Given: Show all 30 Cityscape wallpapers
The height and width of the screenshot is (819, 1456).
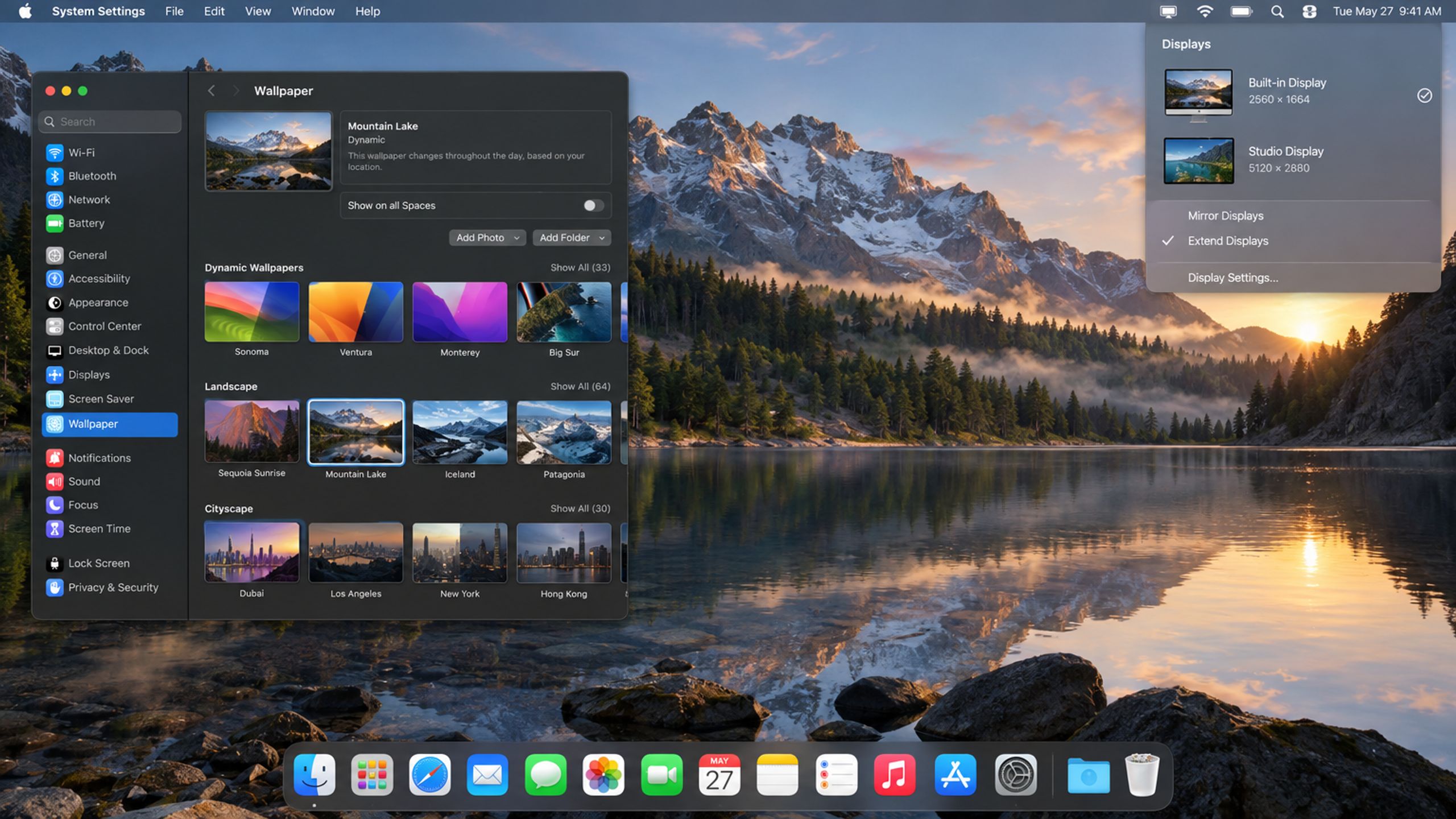Looking at the screenshot, I should 580,508.
